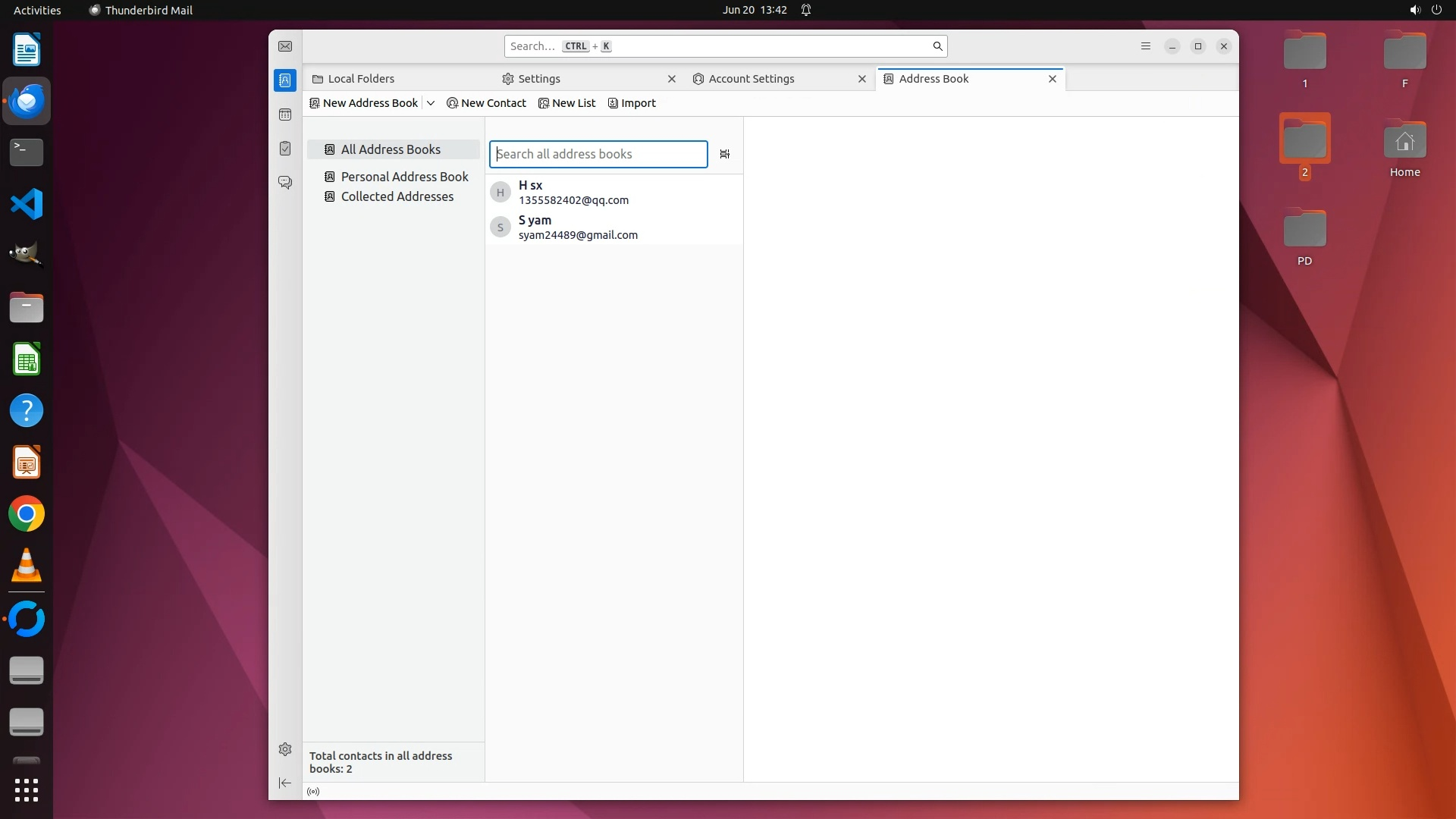Close the Settings tab
The width and height of the screenshot is (1456, 819).
[671, 79]
